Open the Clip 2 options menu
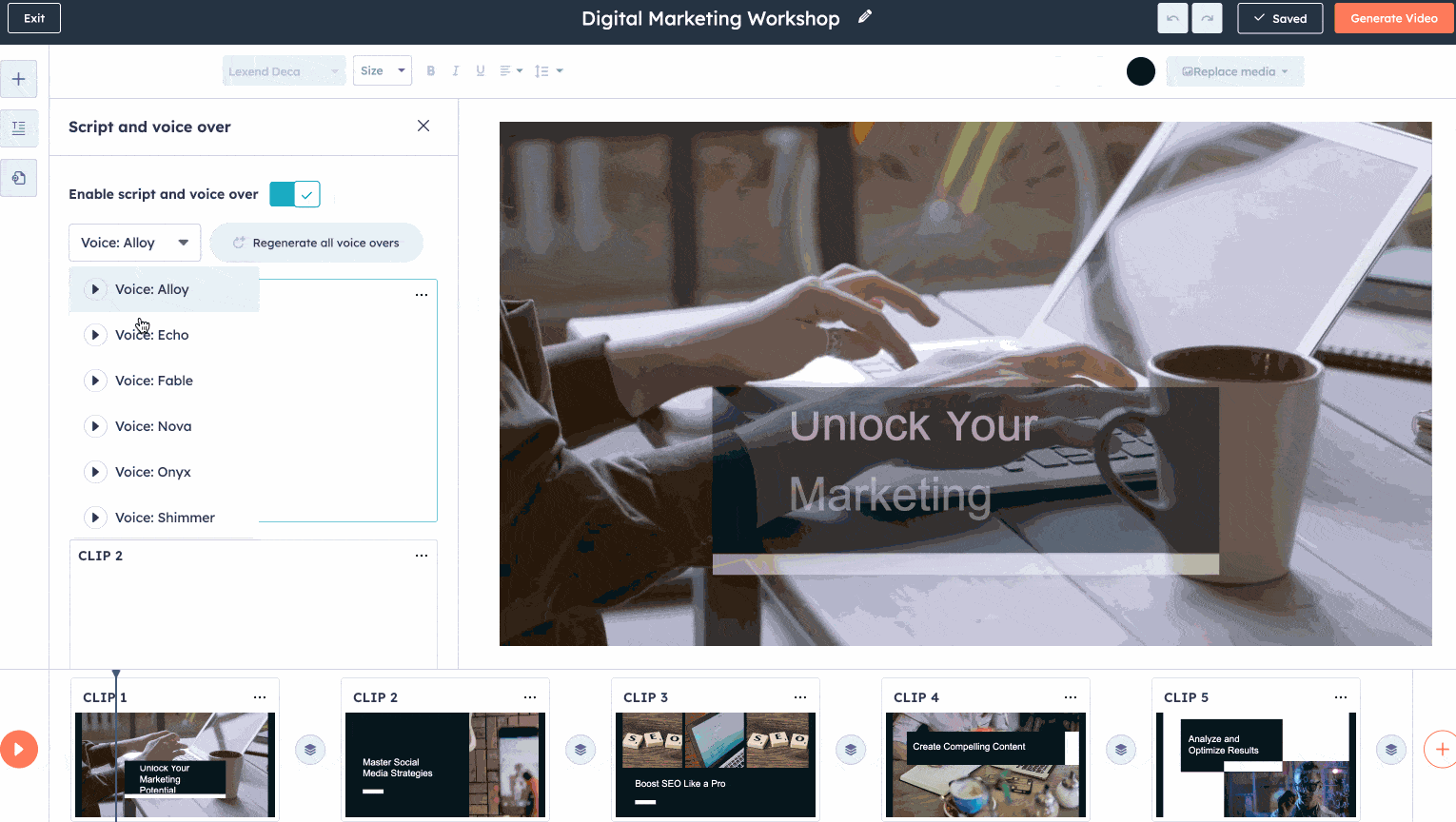 click(530, 696)
